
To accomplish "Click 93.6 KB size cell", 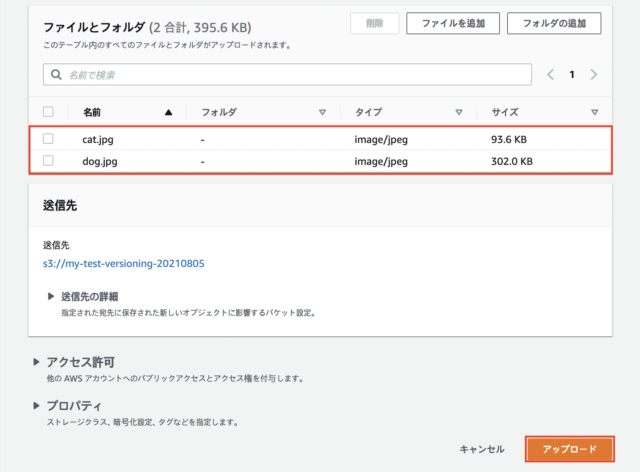I will (509, 139).
